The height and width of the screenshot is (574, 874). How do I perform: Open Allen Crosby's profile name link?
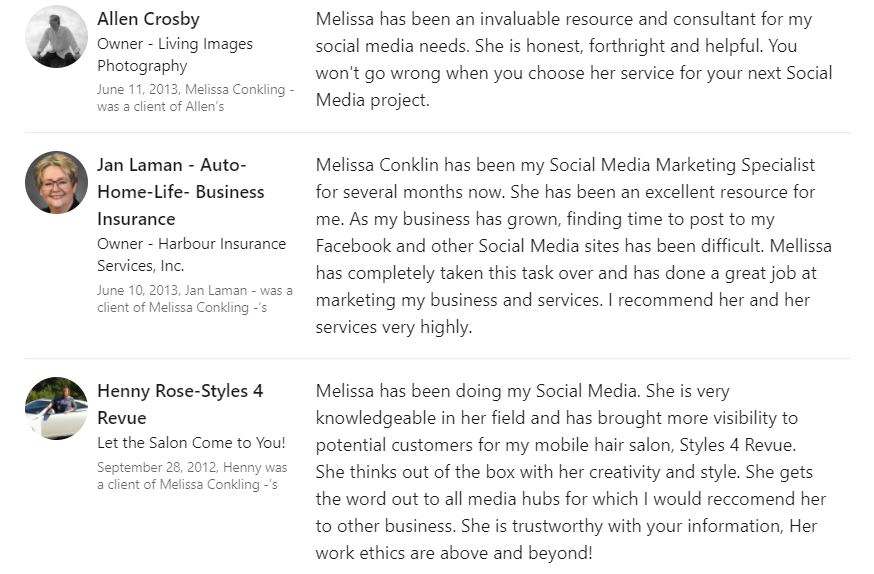[148, 19]
